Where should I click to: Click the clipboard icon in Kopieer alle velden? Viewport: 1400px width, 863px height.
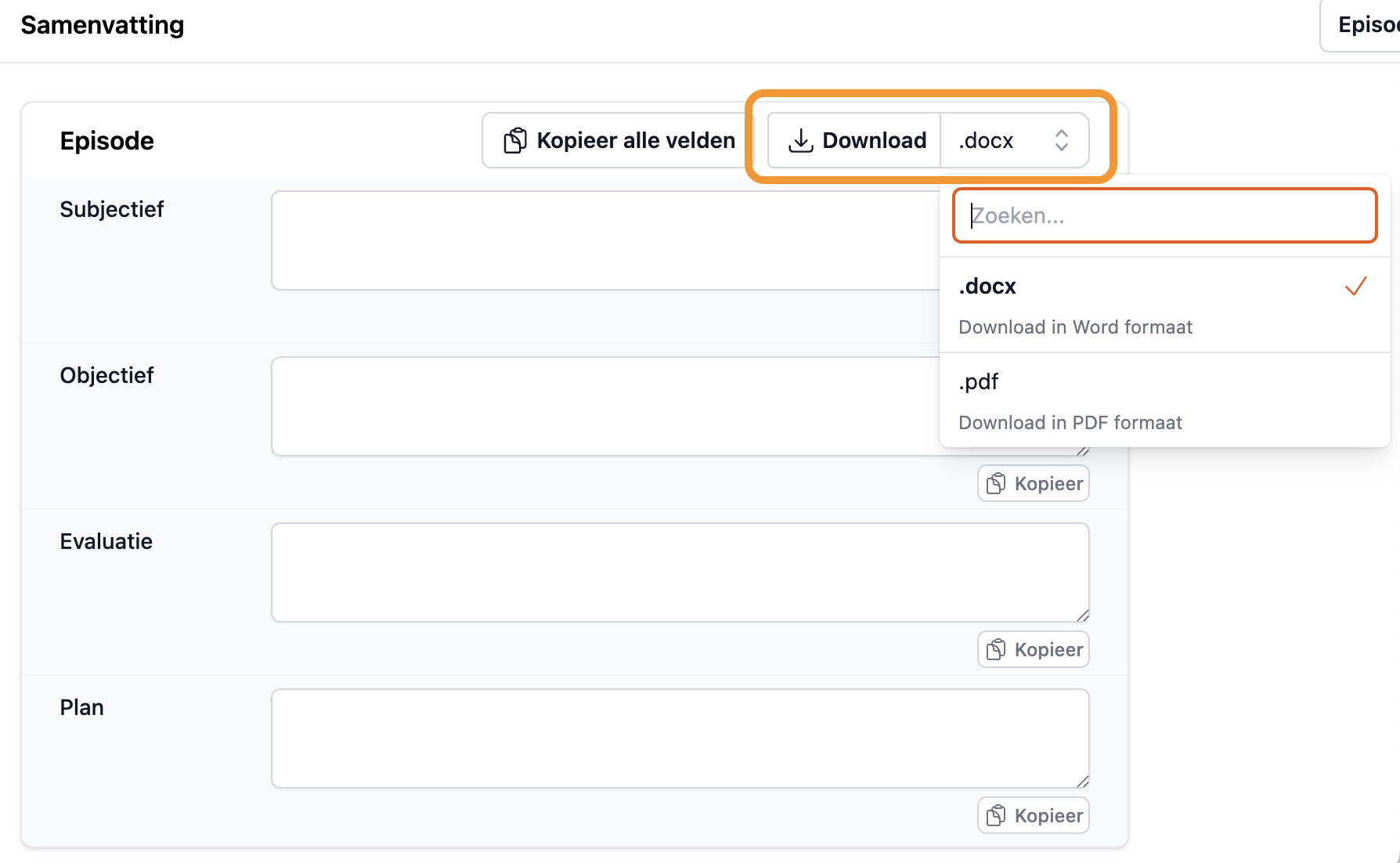pyautogui.click(x=515, y=141)
